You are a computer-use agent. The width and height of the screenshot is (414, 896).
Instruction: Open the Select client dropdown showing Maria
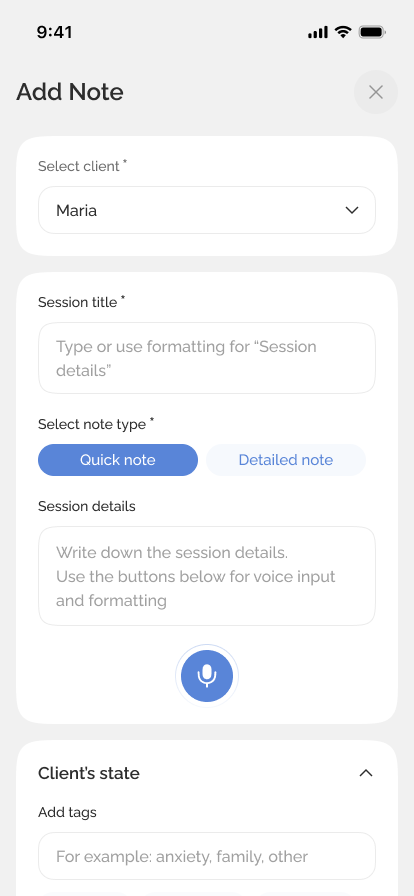(x=207, y=210)
